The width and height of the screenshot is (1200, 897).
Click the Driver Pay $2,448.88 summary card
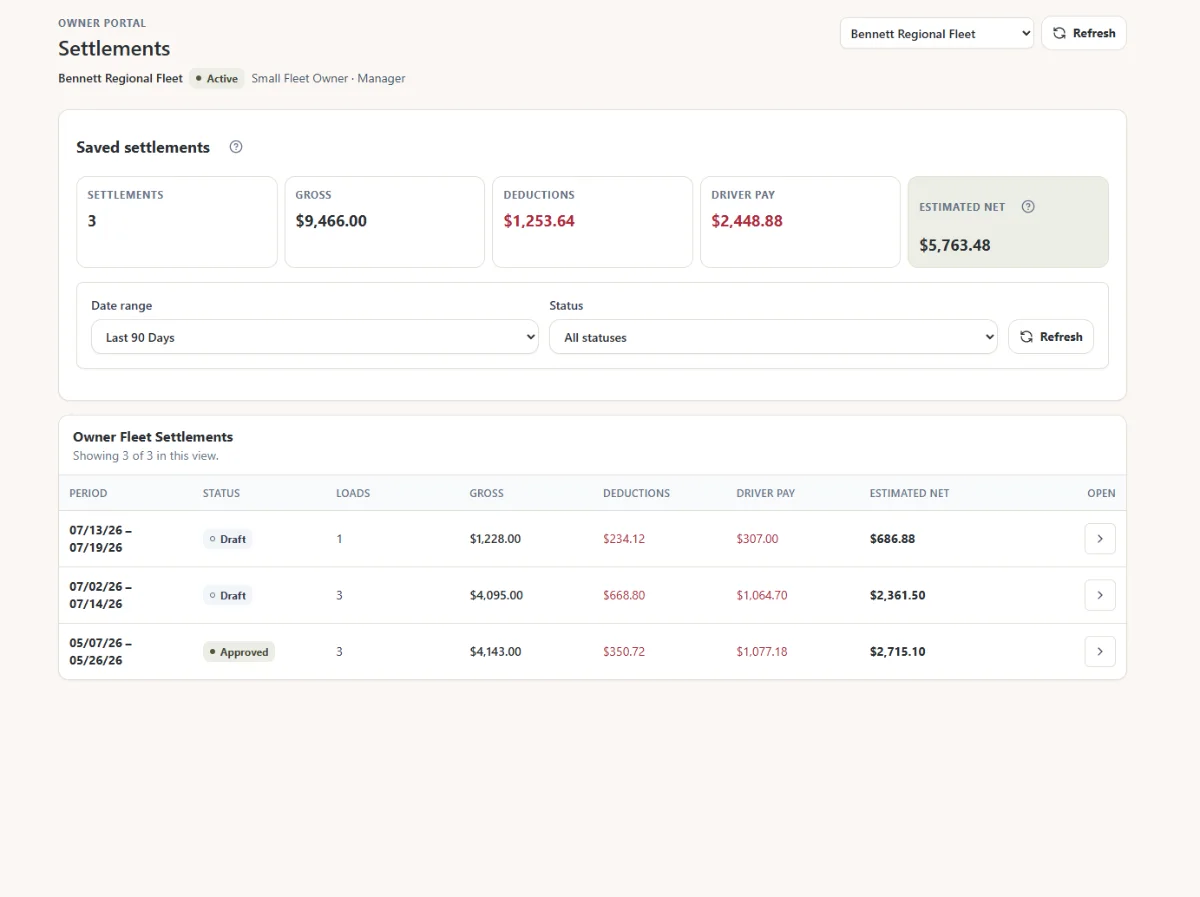tap(801, 222)
